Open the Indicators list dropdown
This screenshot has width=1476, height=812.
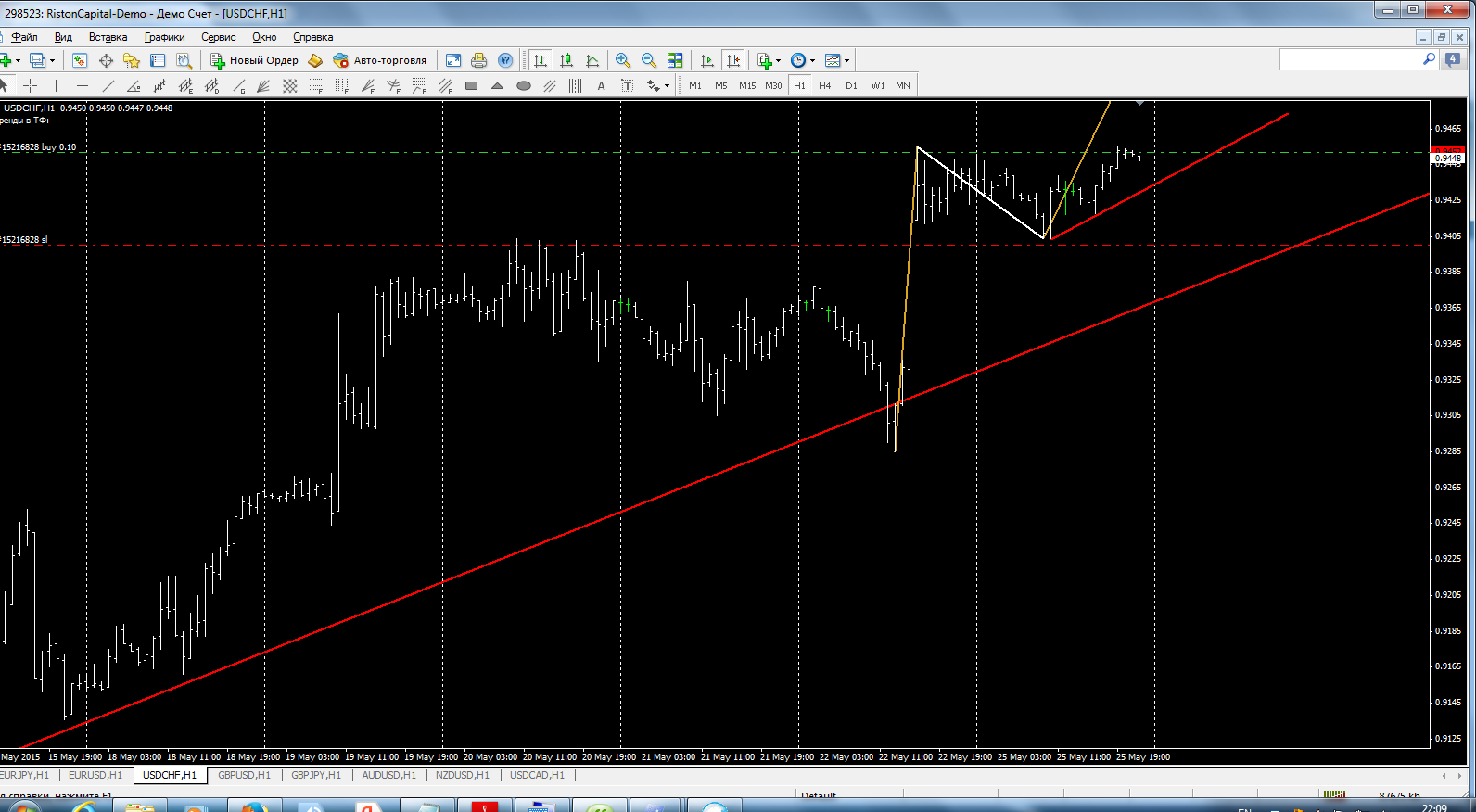click(x=769, y=60)
